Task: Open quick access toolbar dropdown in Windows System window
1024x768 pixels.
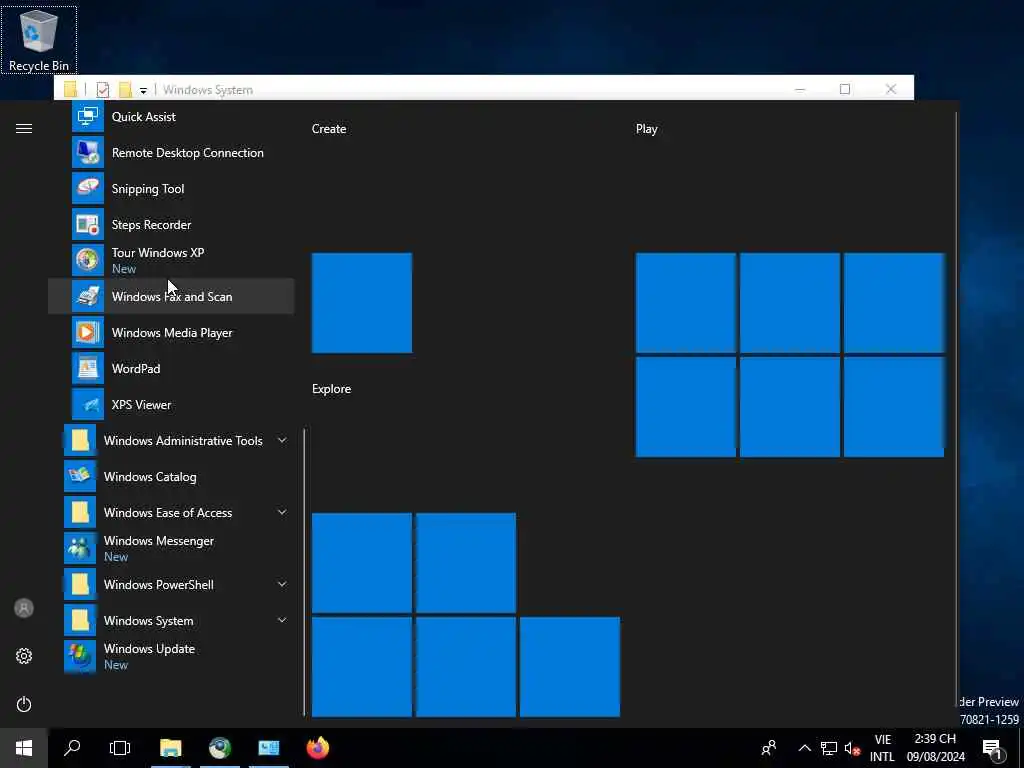Action: click(x=143, y=90)
